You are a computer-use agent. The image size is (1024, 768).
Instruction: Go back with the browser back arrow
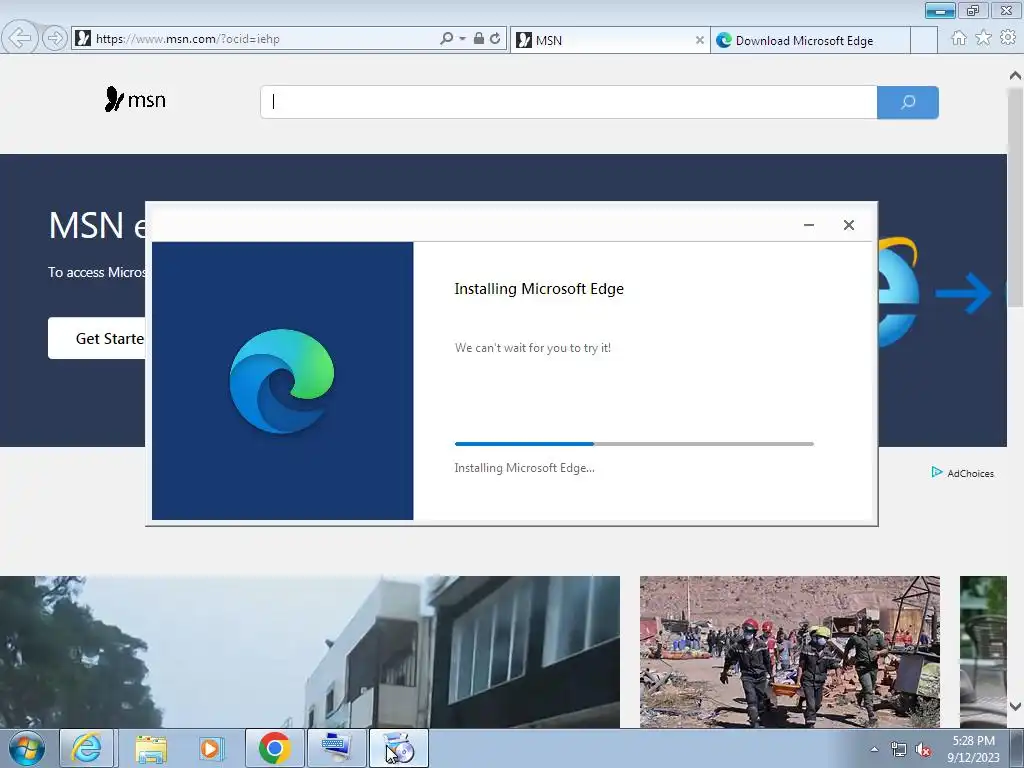click(x=20, y=39)
